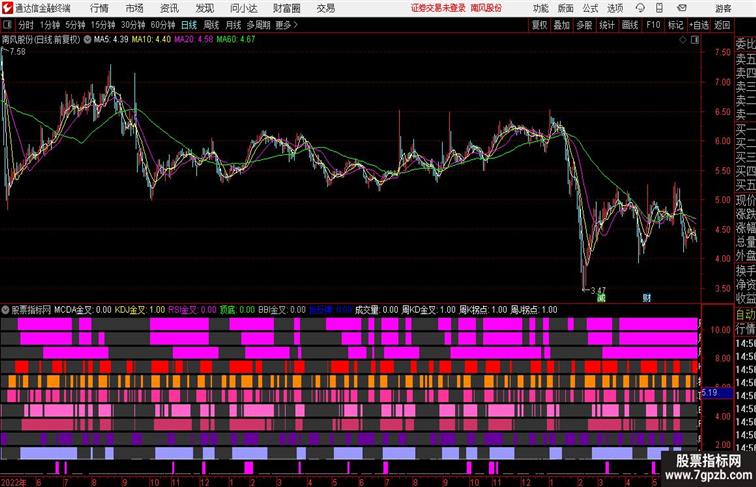Open the mail envelope icon
Viewport: 756px width, 487px height.
[x=682, y=8]
